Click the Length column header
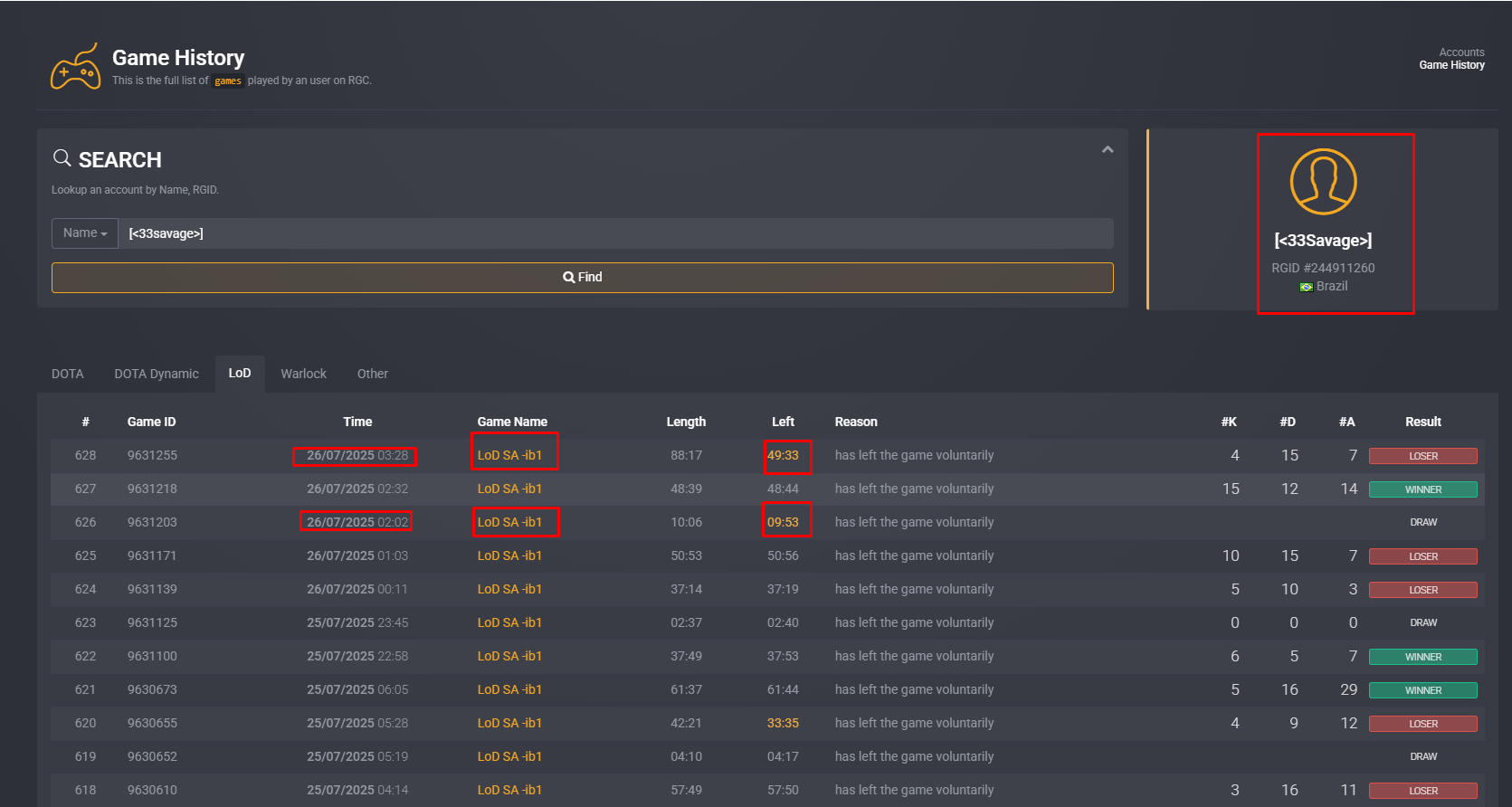Image resolution: width=1512 pixels, height=807 pixels. pyautogui.click(x=686, y=422)
